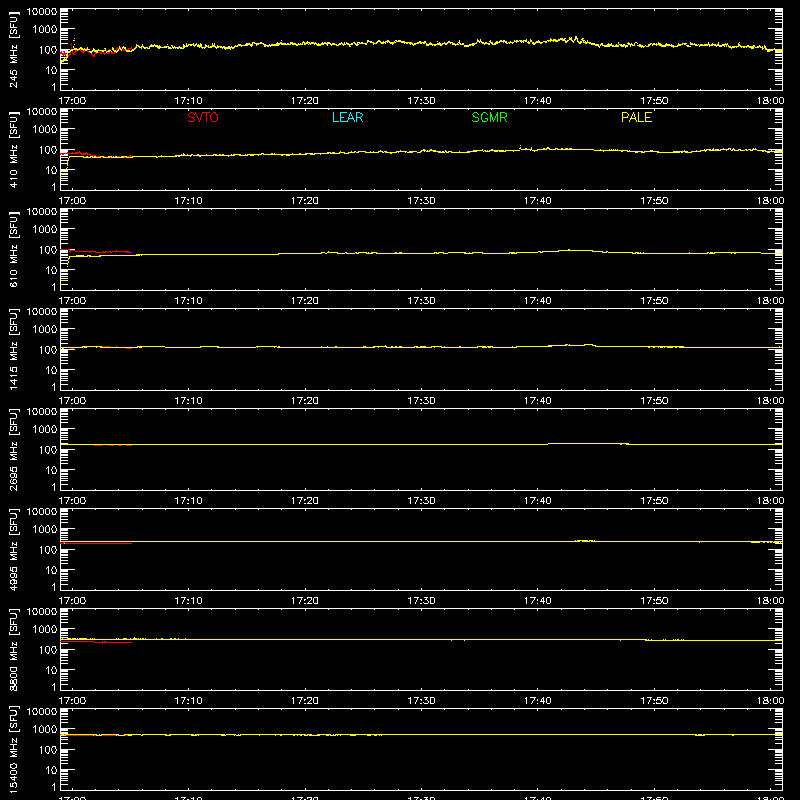800x800 pixels.
Task: Click the green SGMR station label
Action: [x=489, y=117]
